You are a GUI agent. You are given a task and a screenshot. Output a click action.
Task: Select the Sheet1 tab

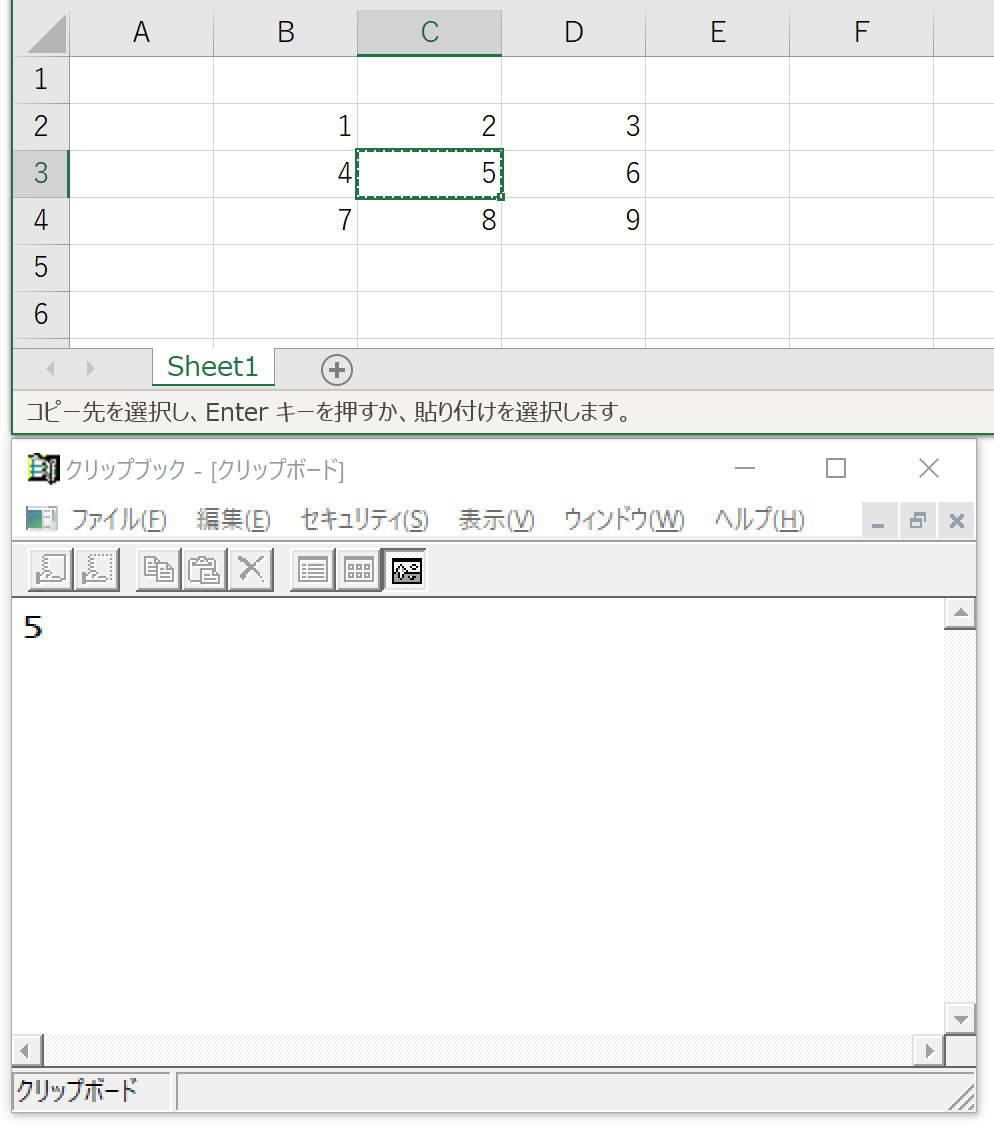[x=213, y=367]
